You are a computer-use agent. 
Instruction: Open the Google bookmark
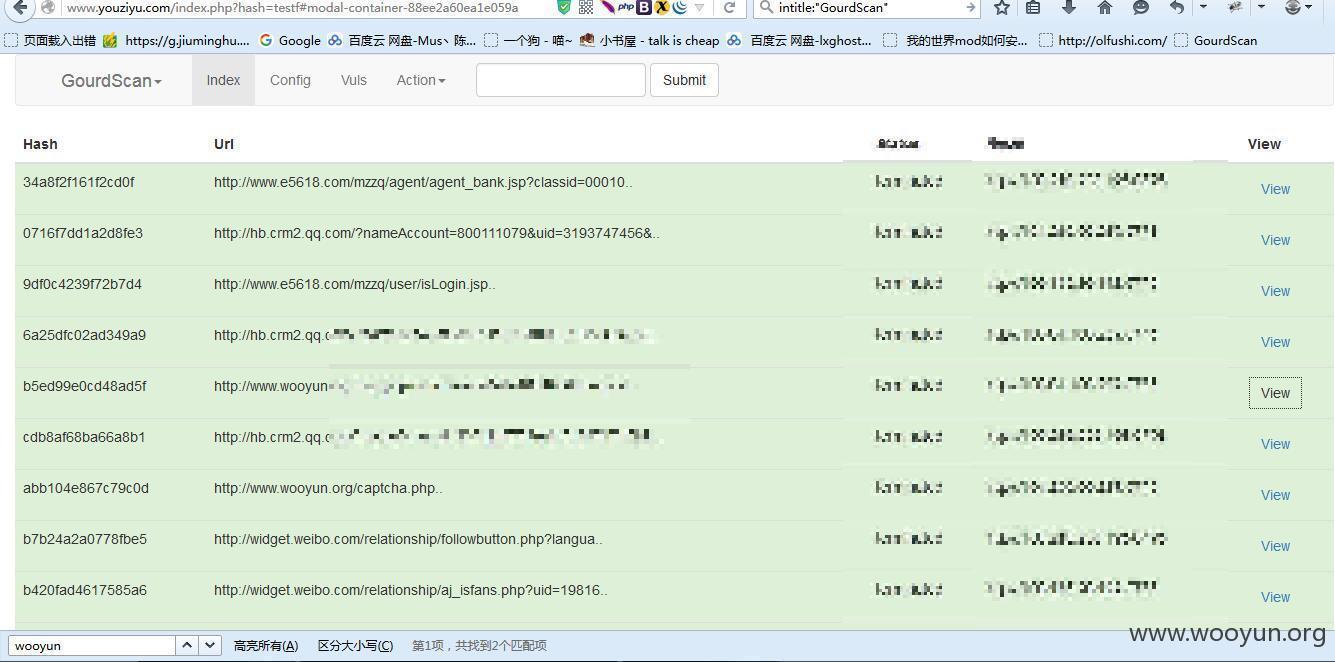tap(290, 40)
